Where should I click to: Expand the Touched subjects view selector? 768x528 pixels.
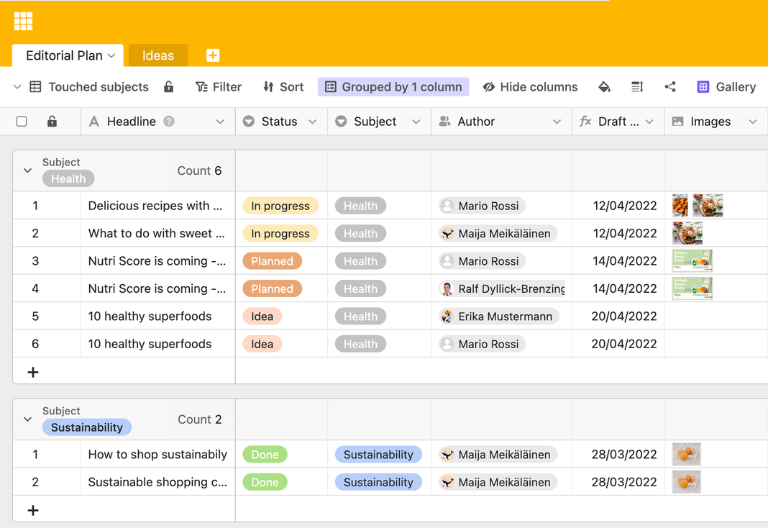(x=17, y=87)
